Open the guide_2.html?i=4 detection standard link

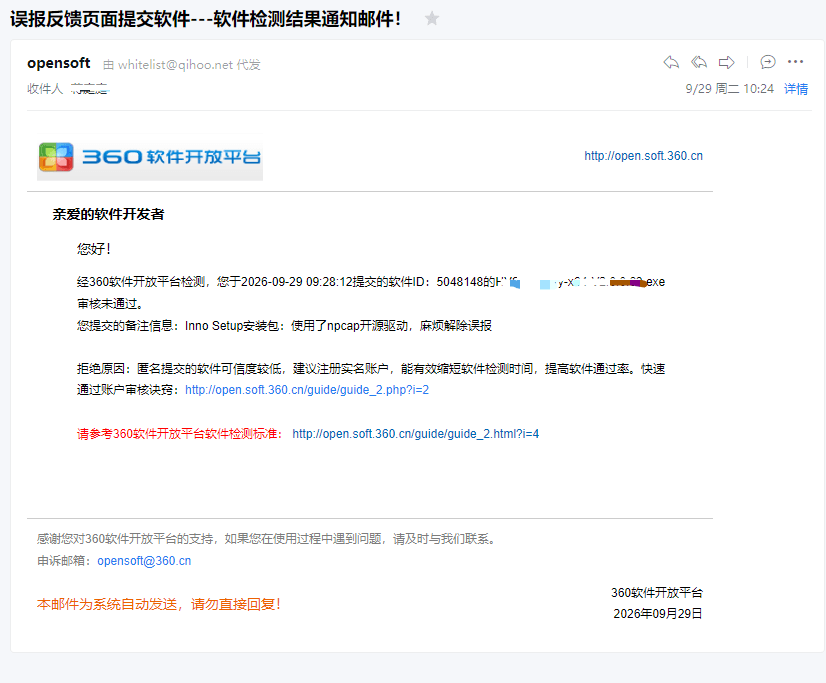click(x=416, y=433)
